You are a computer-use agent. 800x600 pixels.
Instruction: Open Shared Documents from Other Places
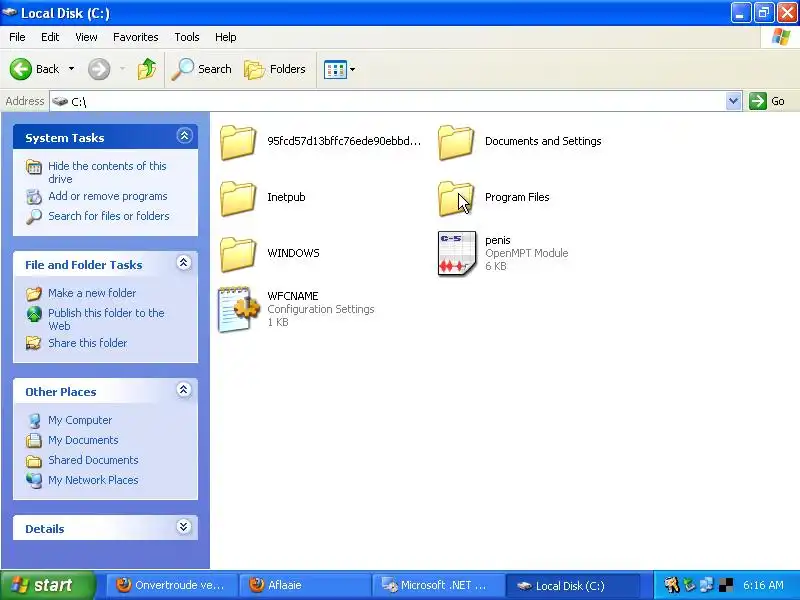coord(93,460)
